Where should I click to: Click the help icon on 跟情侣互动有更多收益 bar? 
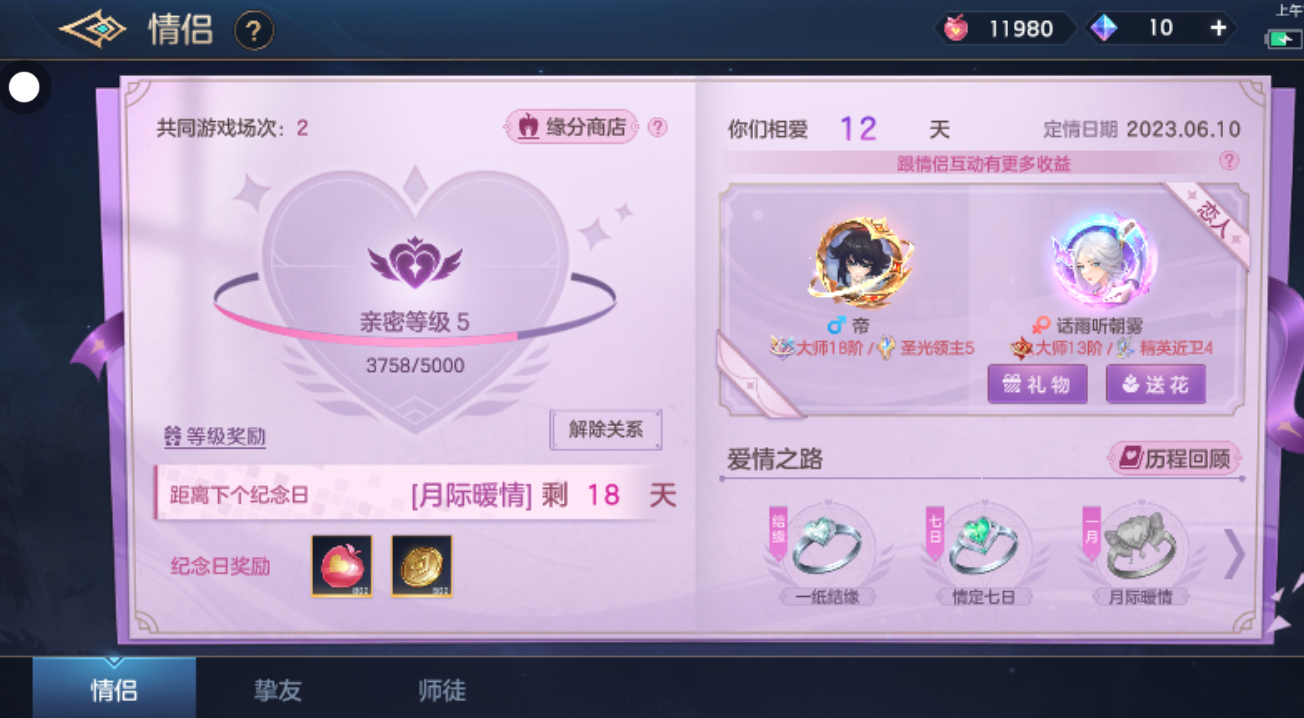(1229, 161)
